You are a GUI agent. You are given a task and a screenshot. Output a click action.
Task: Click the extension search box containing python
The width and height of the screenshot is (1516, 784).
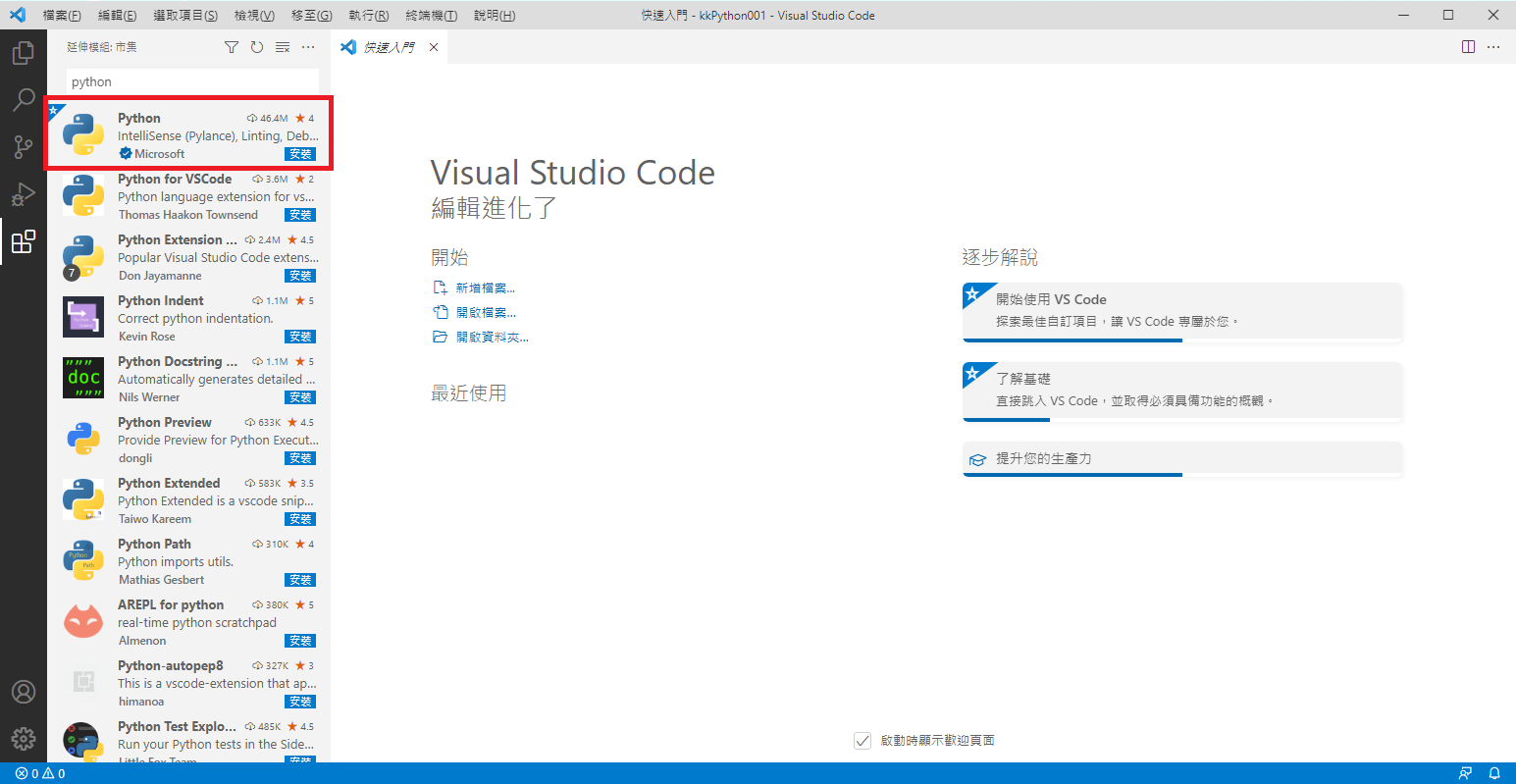click(192, 82)
